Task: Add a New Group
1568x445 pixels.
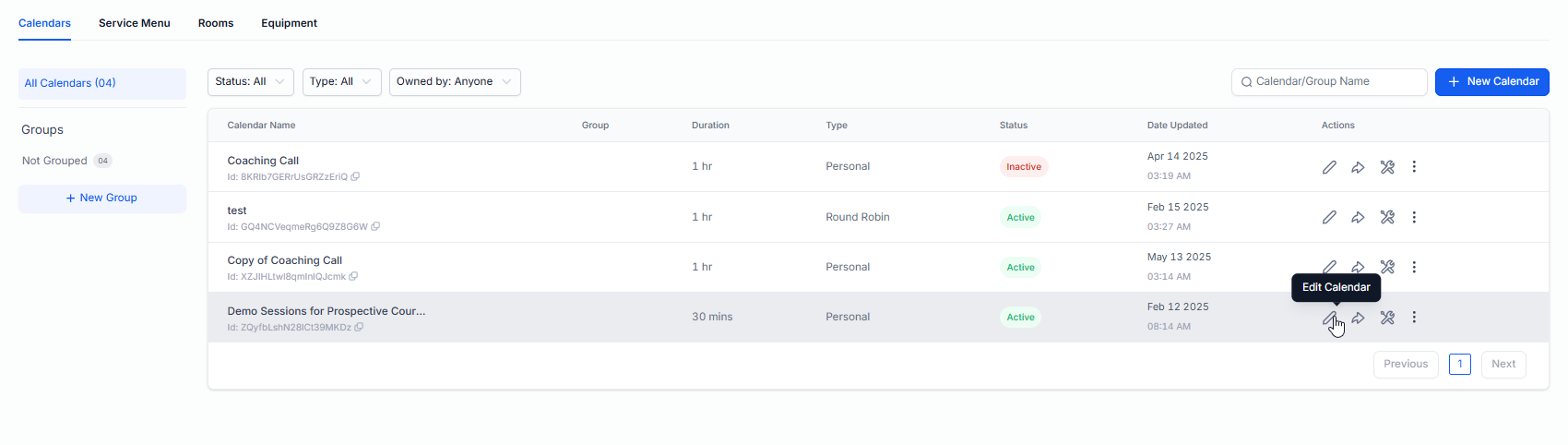Action: (x=102, y=198)
